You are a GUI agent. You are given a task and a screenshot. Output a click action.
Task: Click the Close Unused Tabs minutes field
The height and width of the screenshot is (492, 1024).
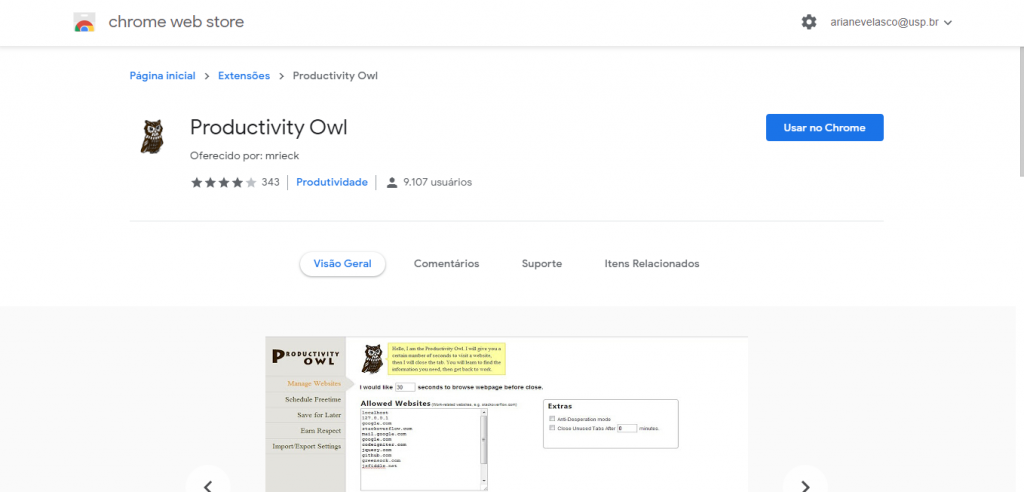point(627,429)
